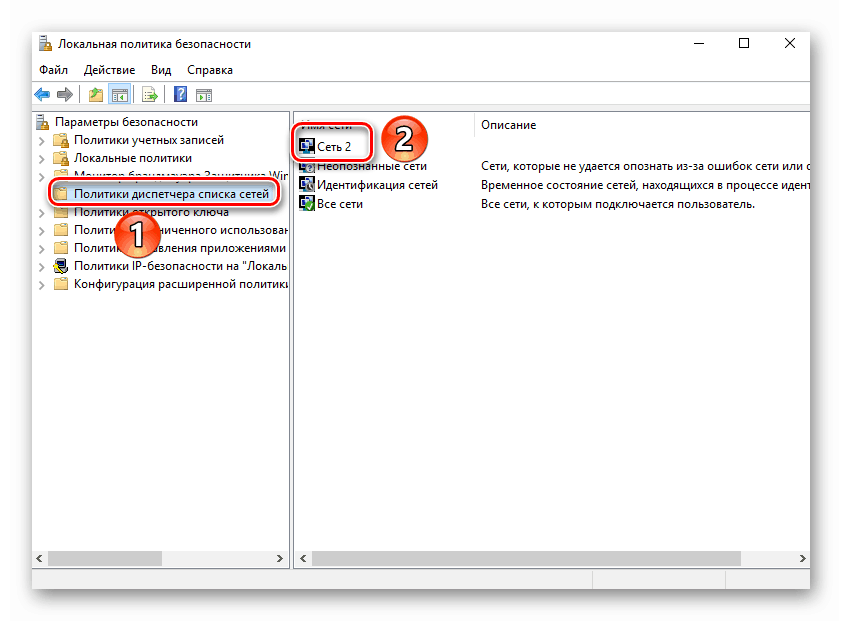Select the Все сети network item

point(339,204)
